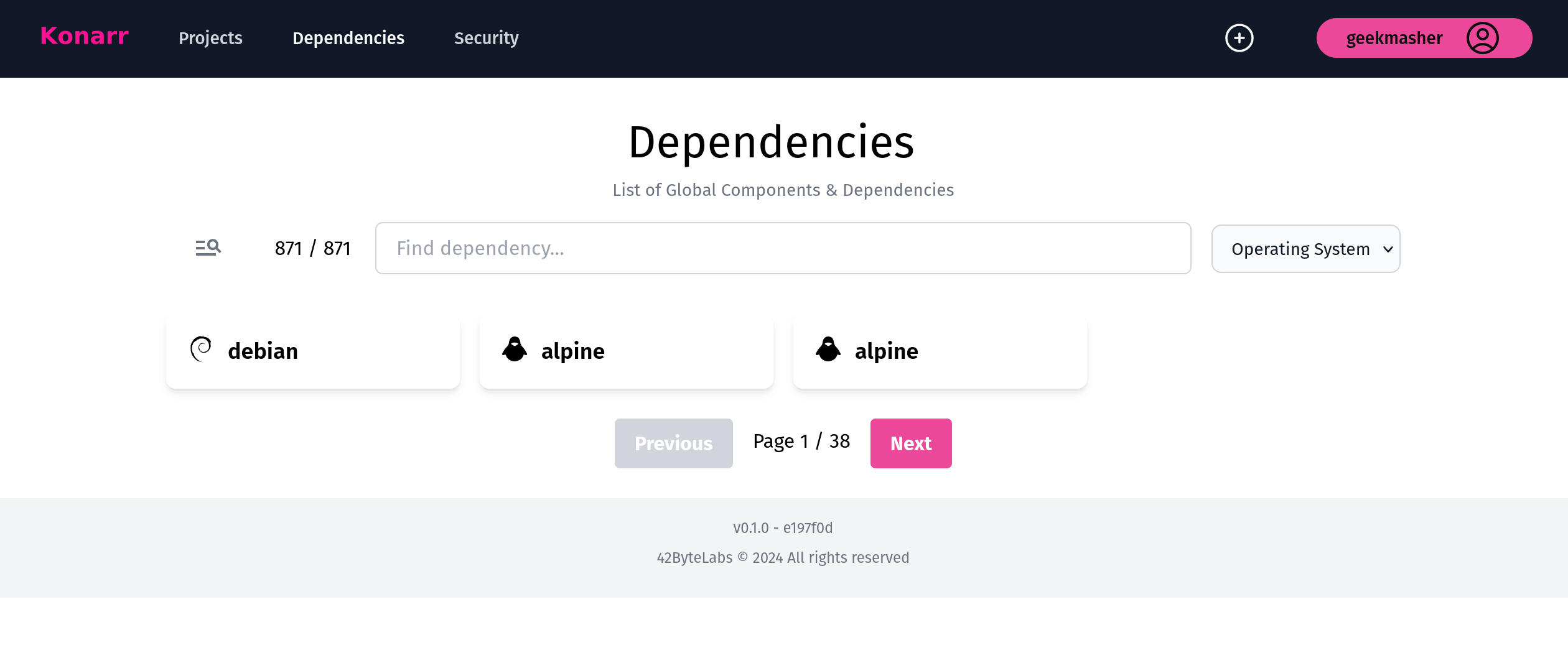Open the geekmasher account menu
Viewport: 1568px width, 658px height.
click(x=1394, y=38)
